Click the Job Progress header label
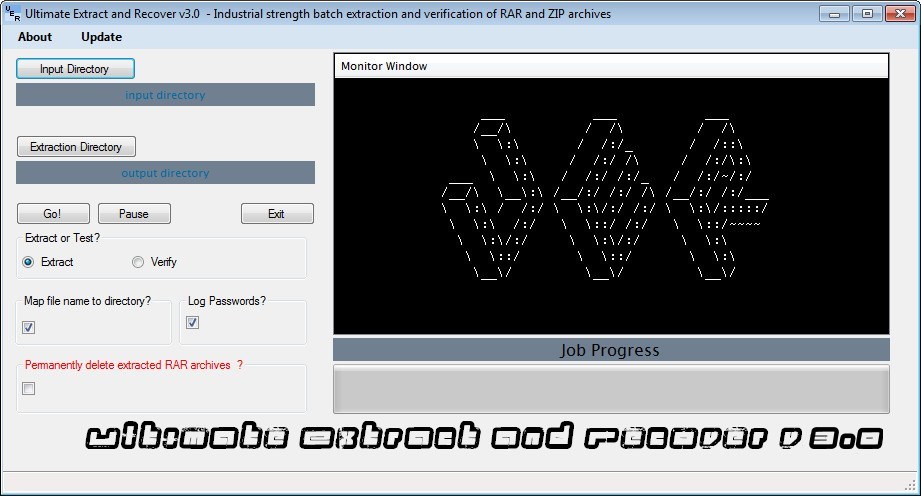This screenshot has width=921, height=496. pyautogui.click(x=610, y=350)
